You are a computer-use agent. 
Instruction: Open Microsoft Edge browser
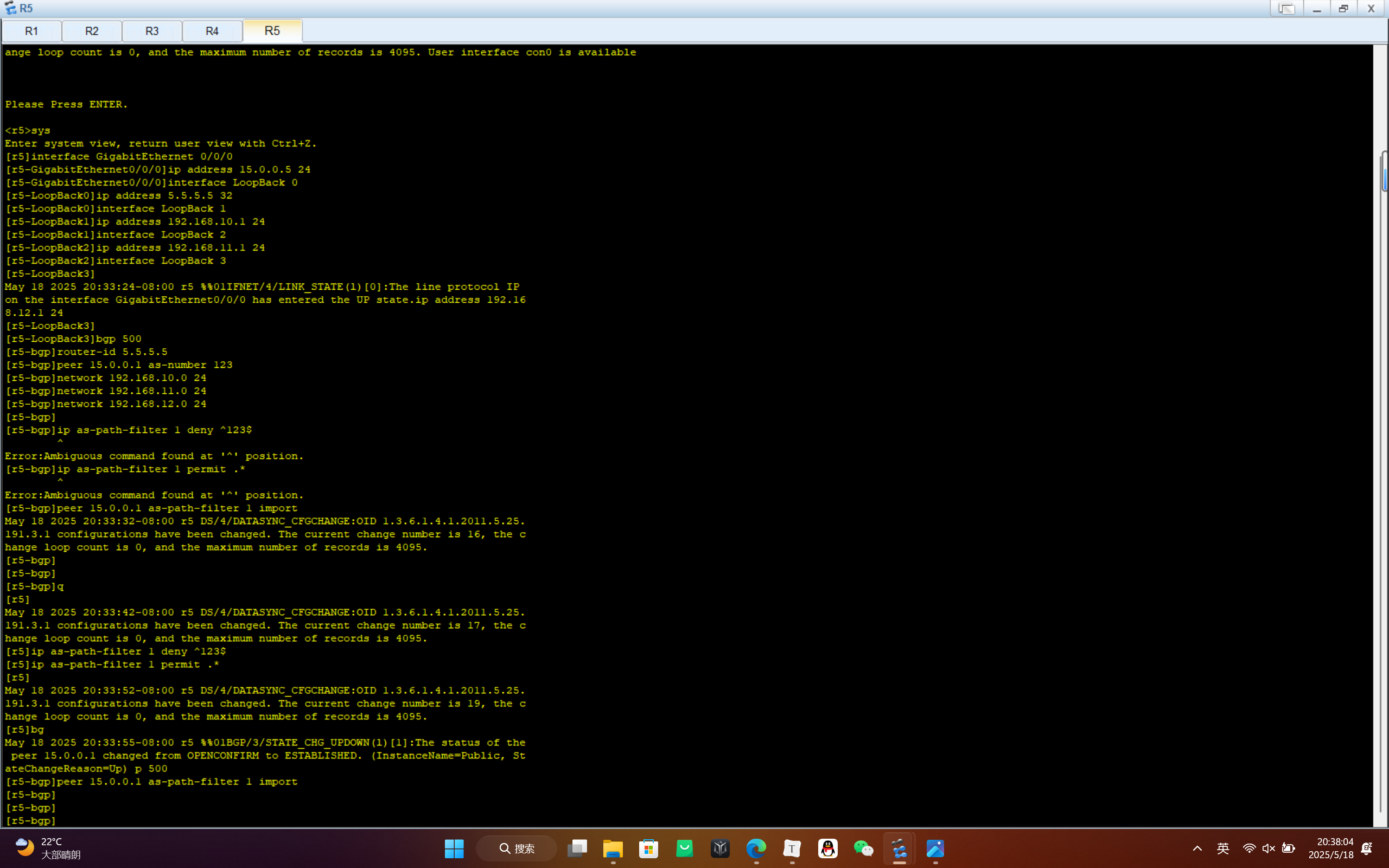click(x=756, y=848)
